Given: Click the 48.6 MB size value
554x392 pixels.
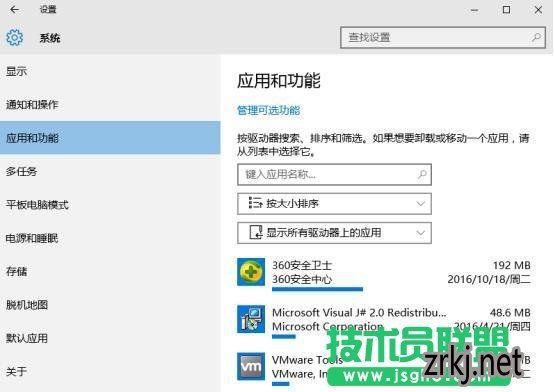Looking at the screenshot, I should (510, 313).
